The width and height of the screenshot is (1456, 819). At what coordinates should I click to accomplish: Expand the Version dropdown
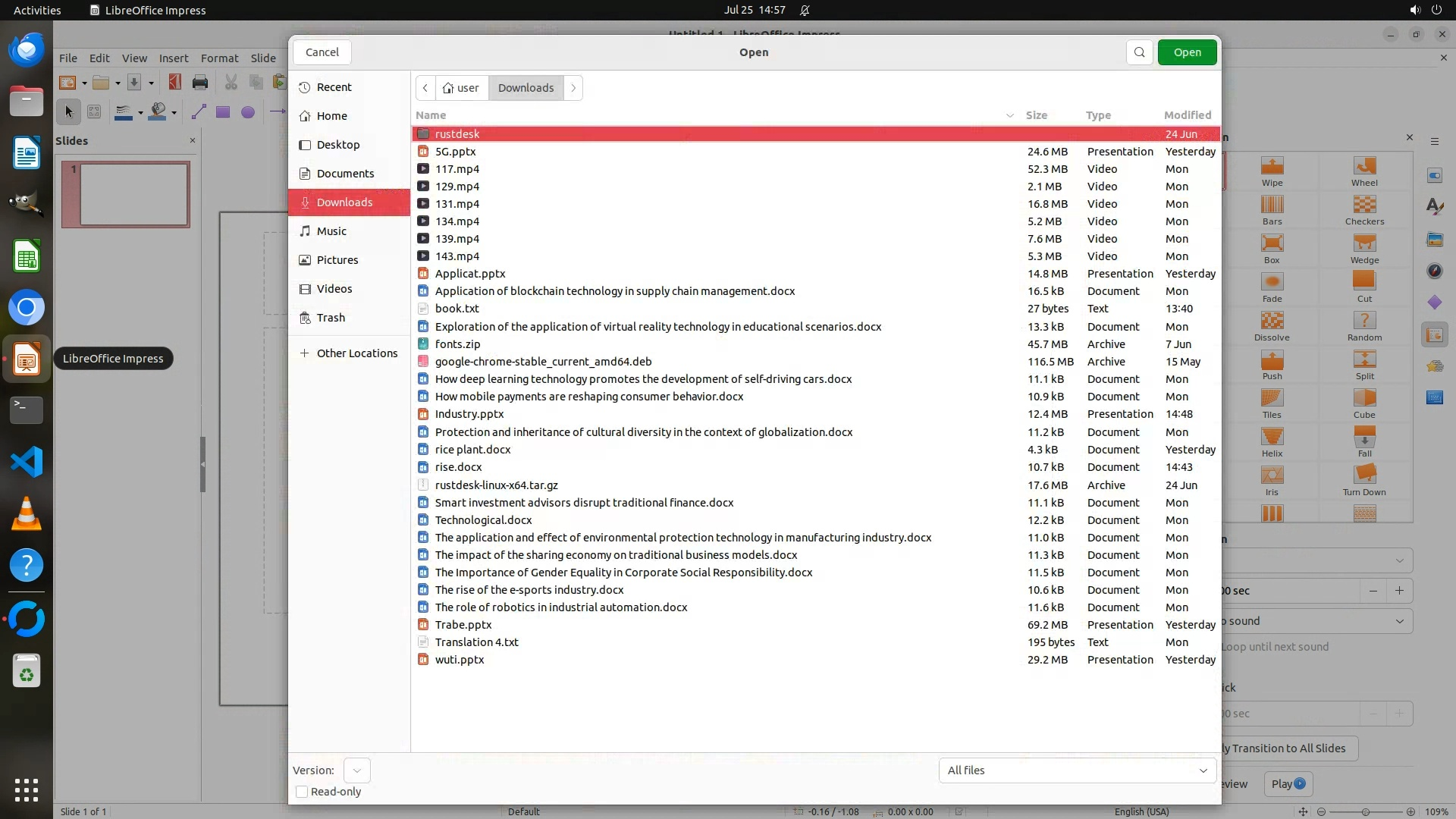(x=356, y=770)
